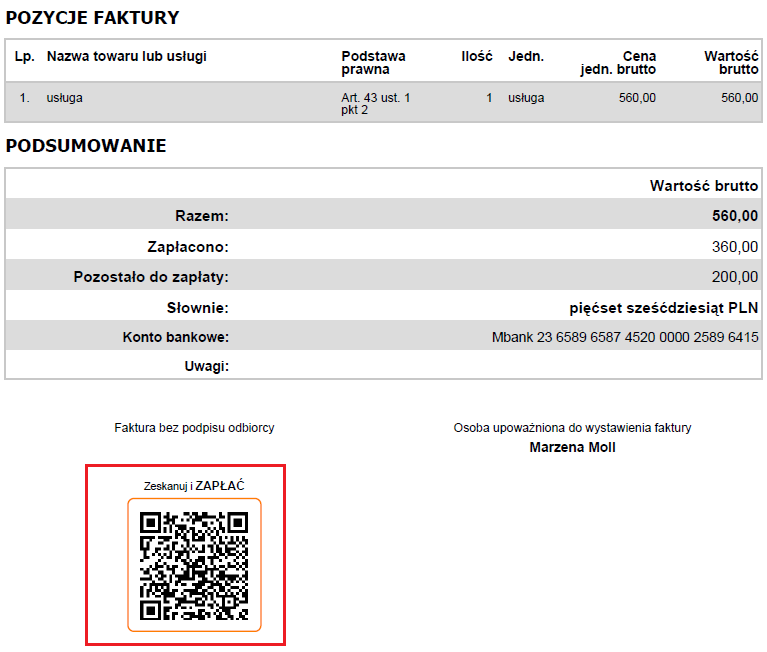The height and width of the screenshot is (652, 767).
Task: Click the 'Ilość' column header
Action: tap(476, 56)
